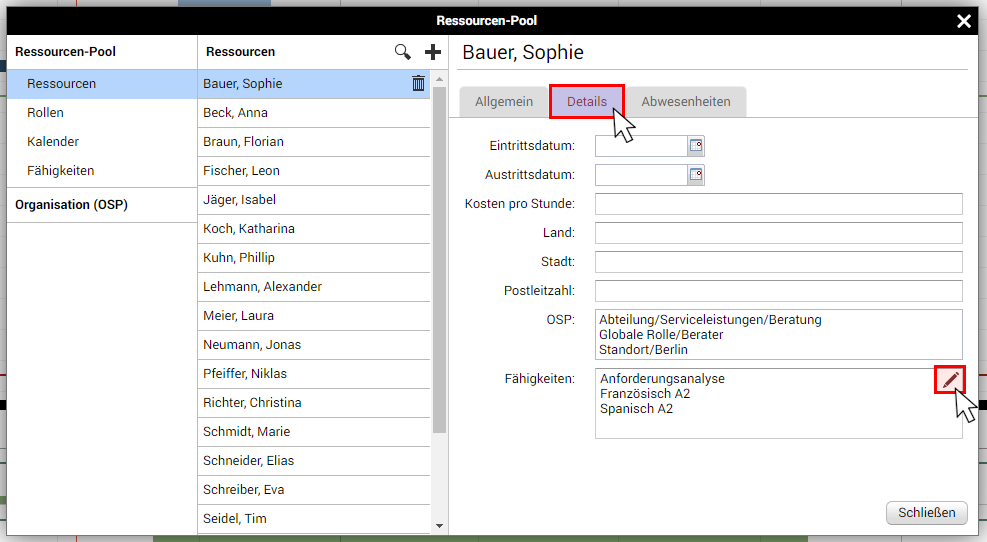Expand the Organisation (OSP) section
The height and width of the screenshot is (542, 987).
coord(71,205)
